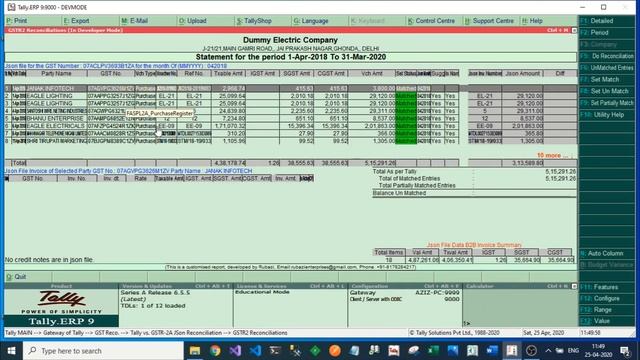This screenshot has width=640, height=360.
Task: Click the Value button
Action: [607, 321]
